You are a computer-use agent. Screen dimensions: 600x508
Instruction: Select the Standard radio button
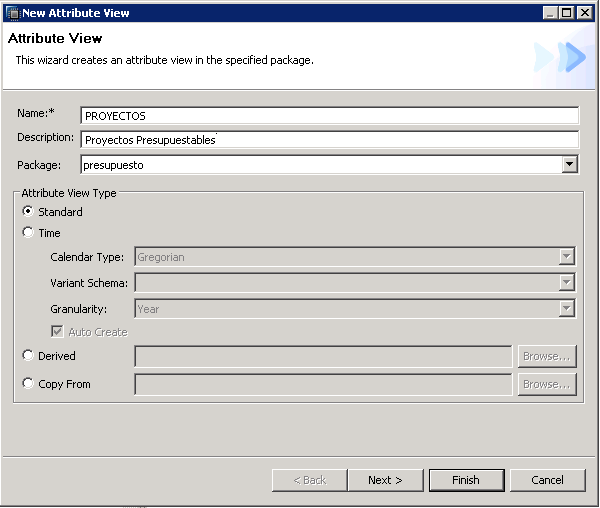[27, 212]
